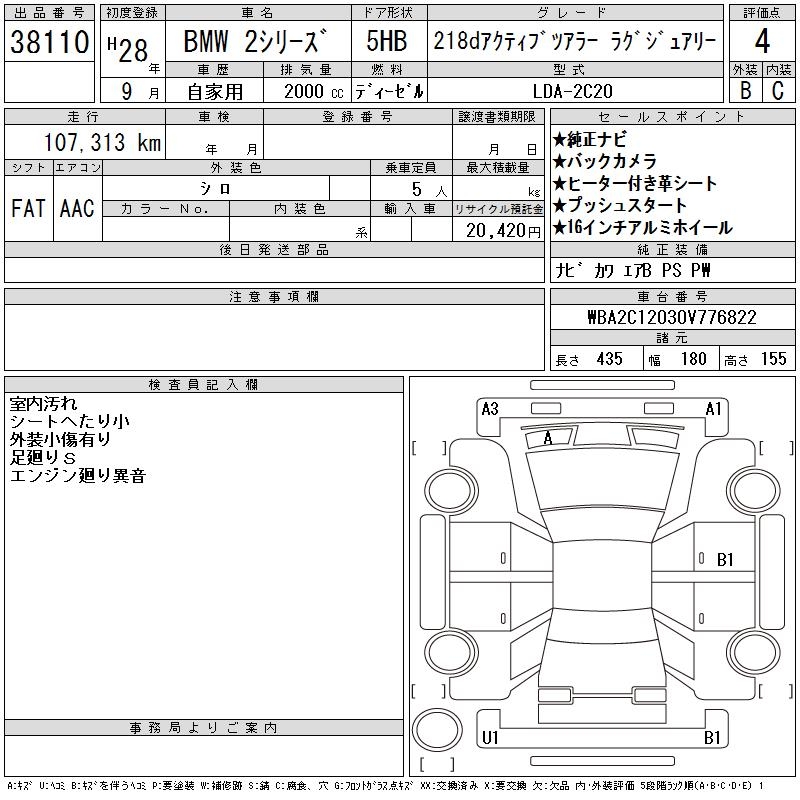Select the equipment line ナビ カワ エアB PS PW
The width and height of the screenshot is (800, 800).
pyautogui.click(x=633, y=270)
